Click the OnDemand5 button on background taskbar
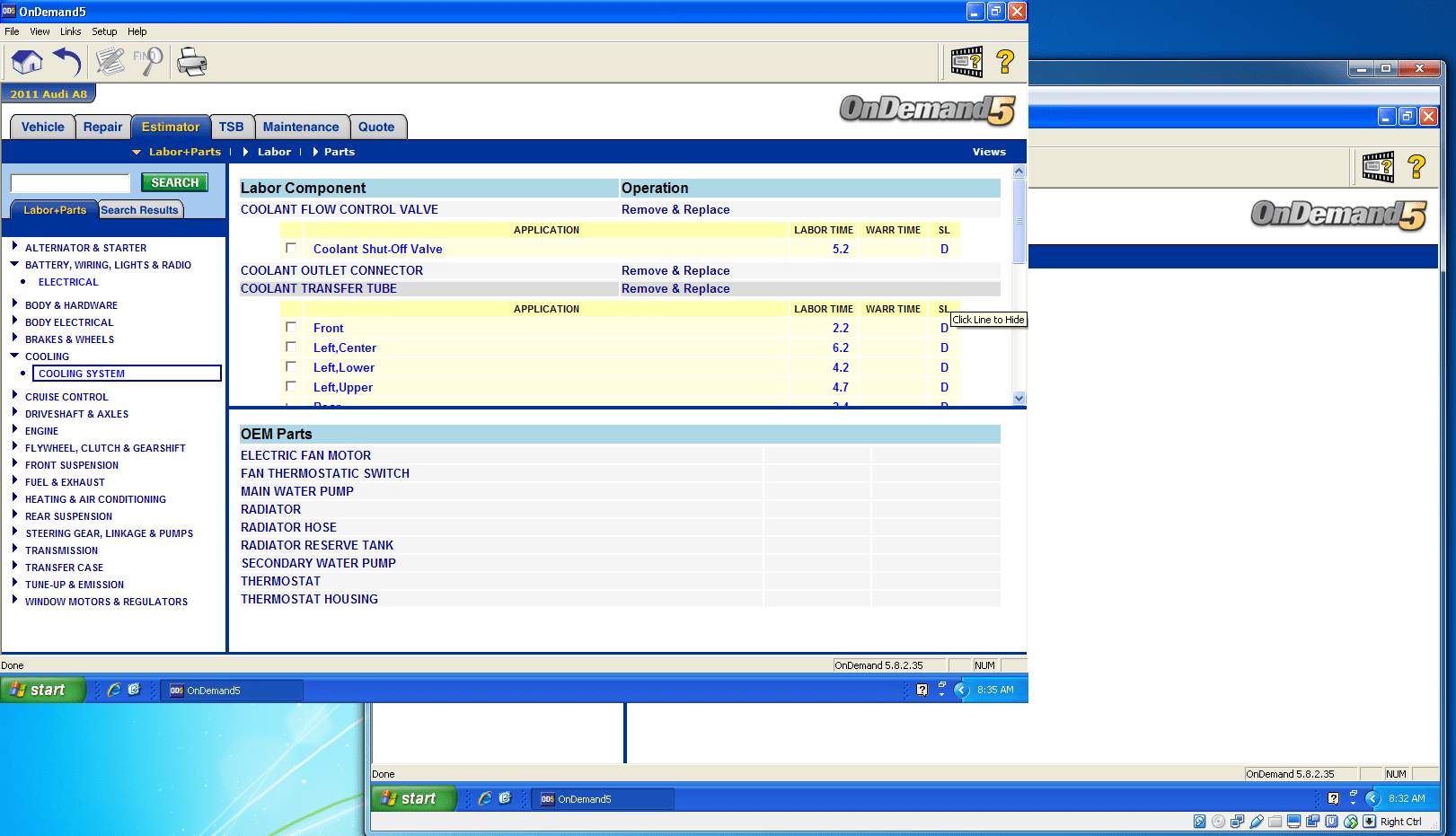Screen dimensions: 1456x836 click(603, 798)
